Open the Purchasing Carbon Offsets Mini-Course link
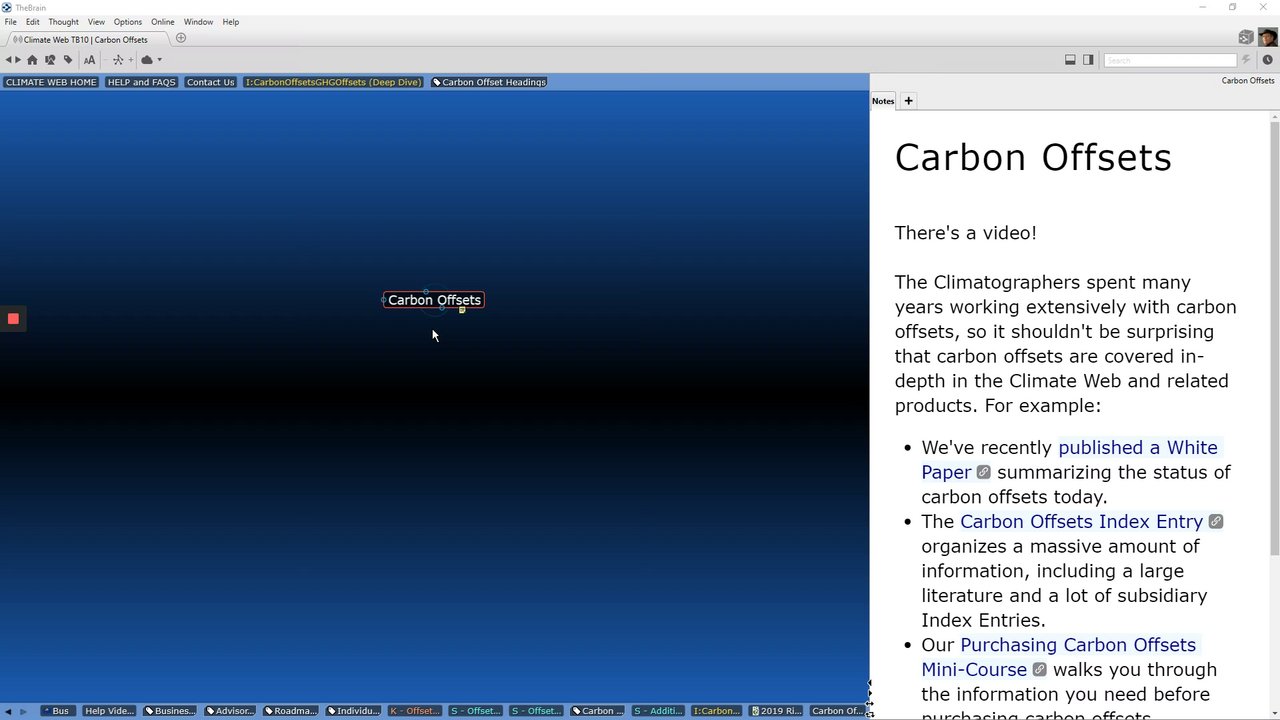Image resolution: width=1280 pixels, height=720 pixels. [x=1058, y=657]
